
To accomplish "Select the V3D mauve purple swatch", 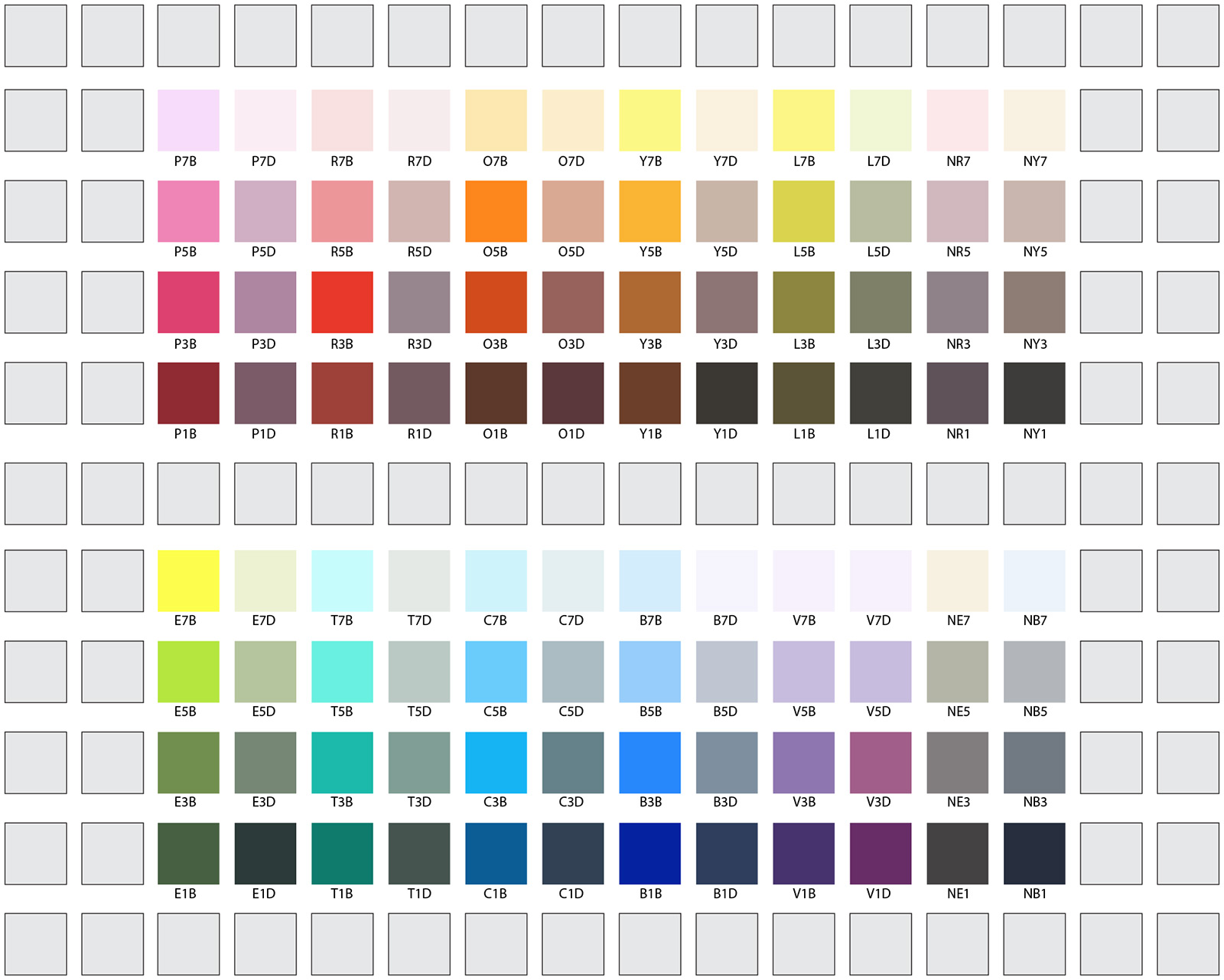I will 881,763.
